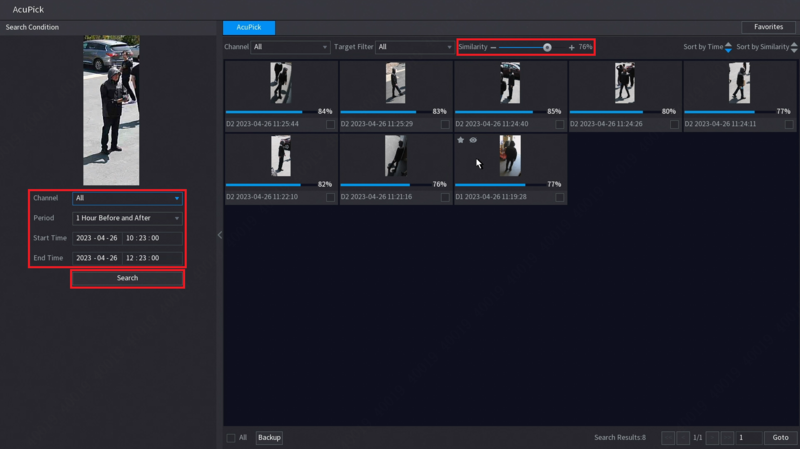The width and height of the screenshot is (800, 449).
Task: Expand the Target Filter dropdown
Action: [x=414, y=47]
